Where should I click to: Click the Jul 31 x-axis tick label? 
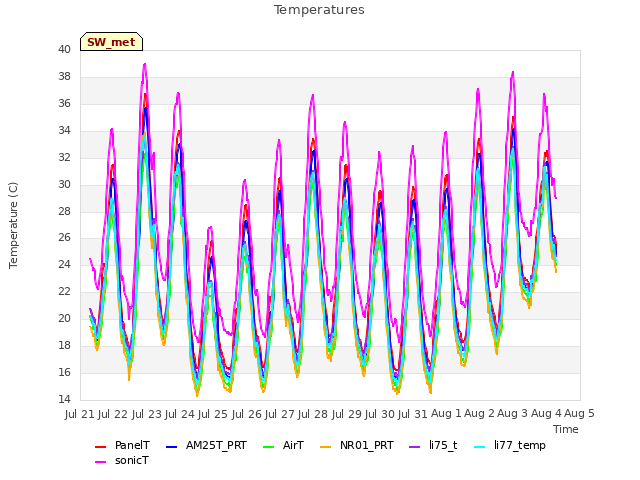(x=413, y=414)
